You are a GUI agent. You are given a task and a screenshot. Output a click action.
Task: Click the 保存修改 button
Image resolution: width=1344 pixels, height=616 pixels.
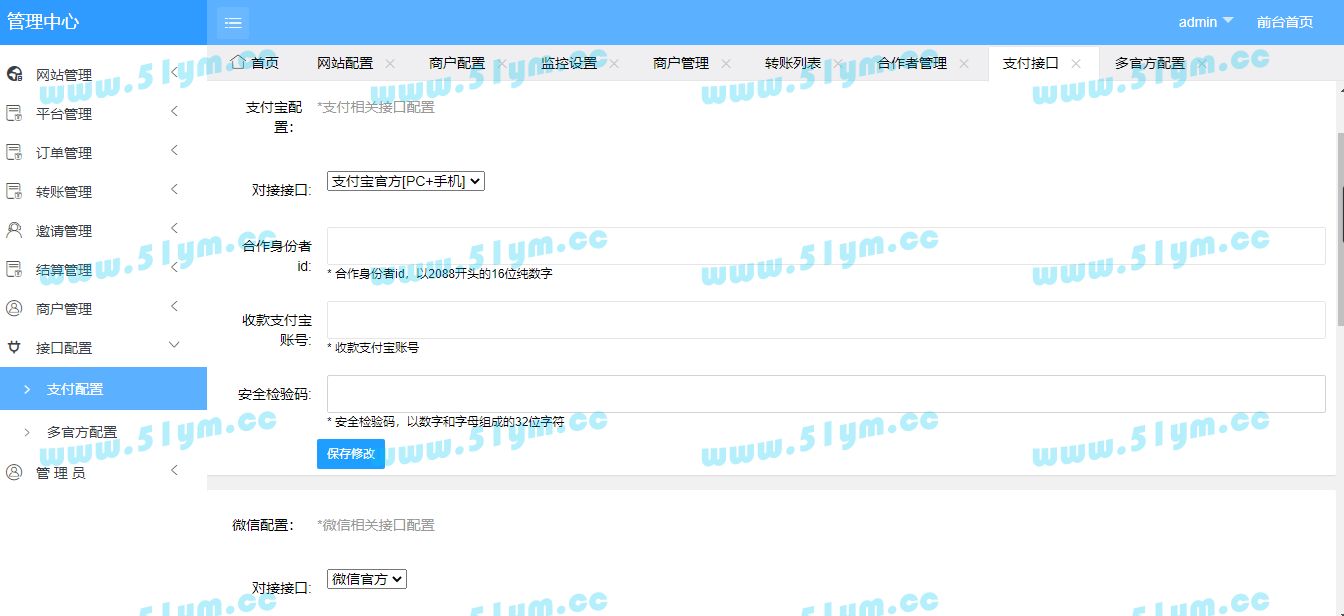click(351, 453)
